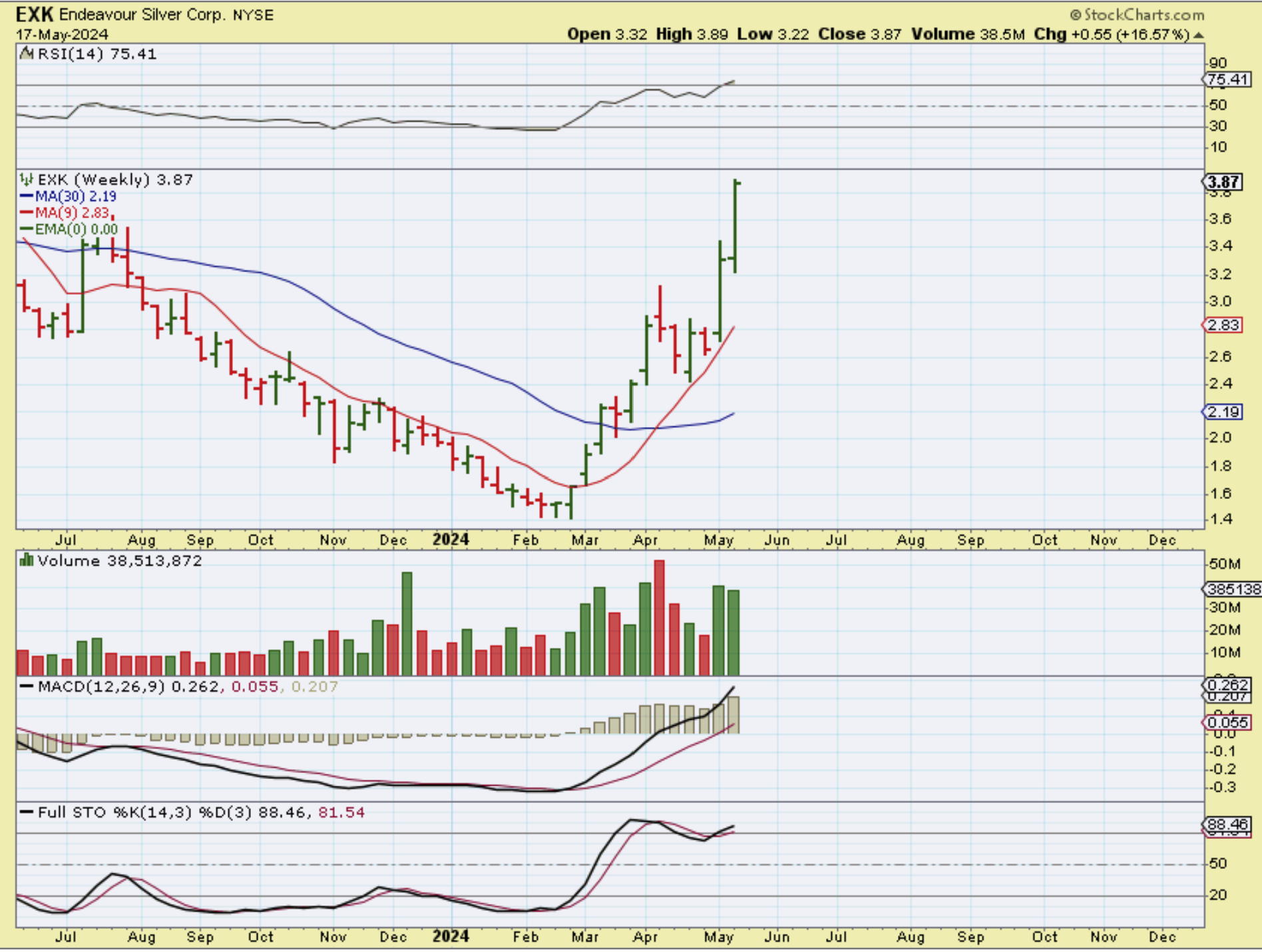Click the 75.41 RSI value tag on the right axis
Screen dimensions: 1262x952
pyautogui.click(x=1227, y=79)
